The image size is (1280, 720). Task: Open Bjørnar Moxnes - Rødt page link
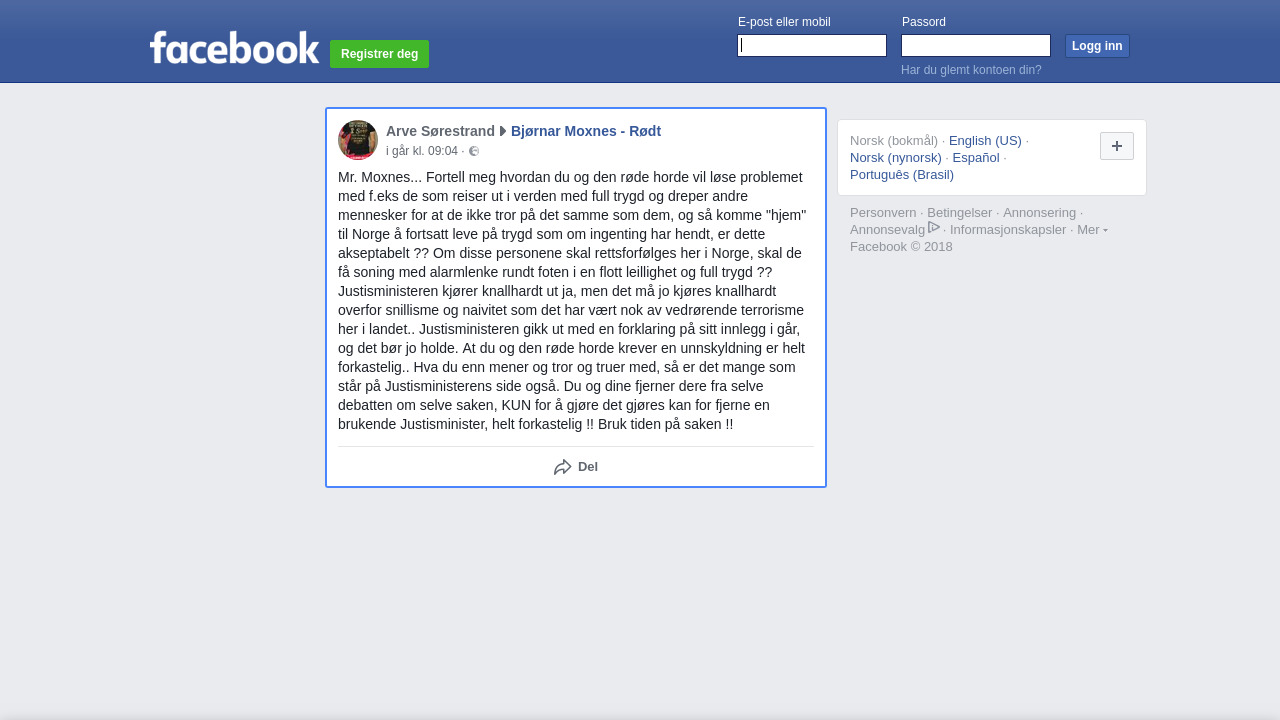coord(586,131)
